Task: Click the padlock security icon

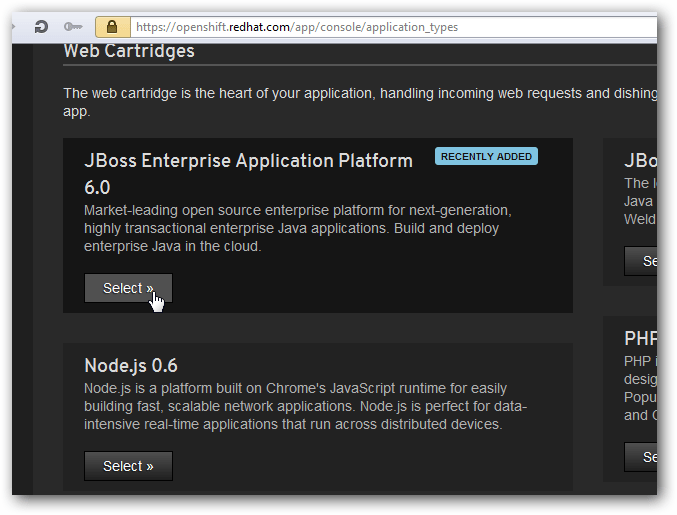Action: 112,27
